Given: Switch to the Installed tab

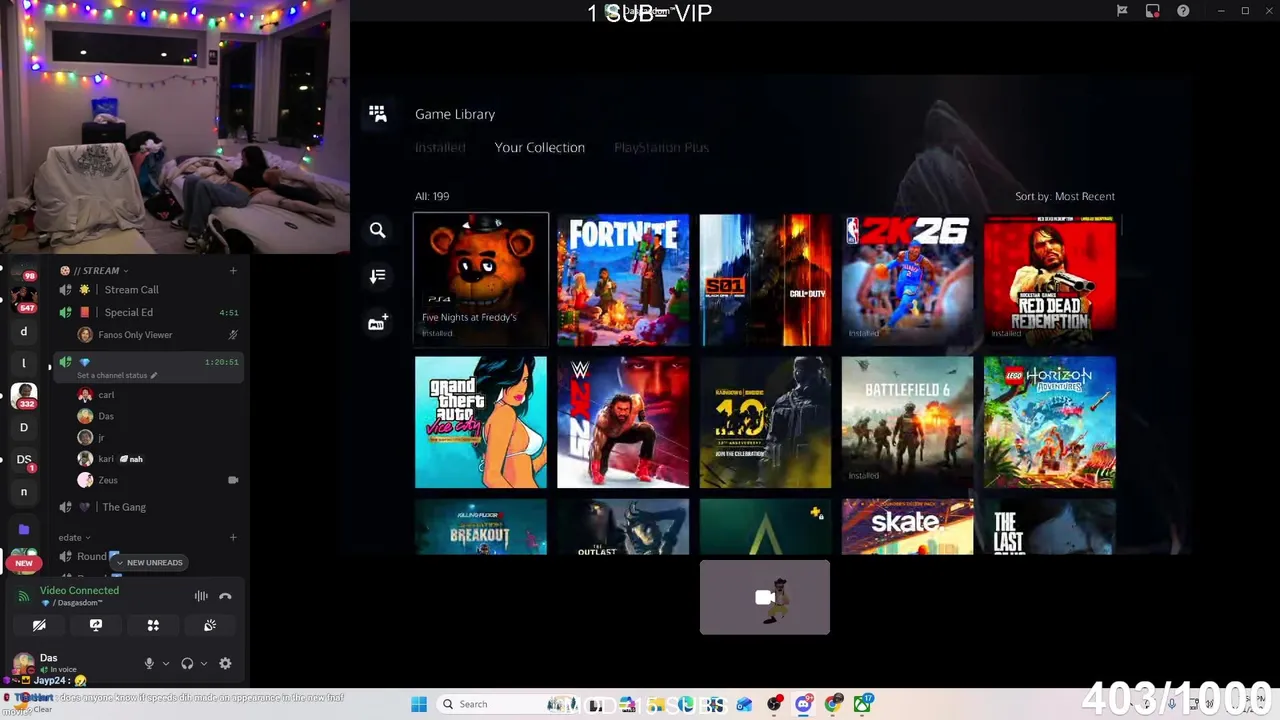Looking at the screenshot, I should click(x=440, y=147).
